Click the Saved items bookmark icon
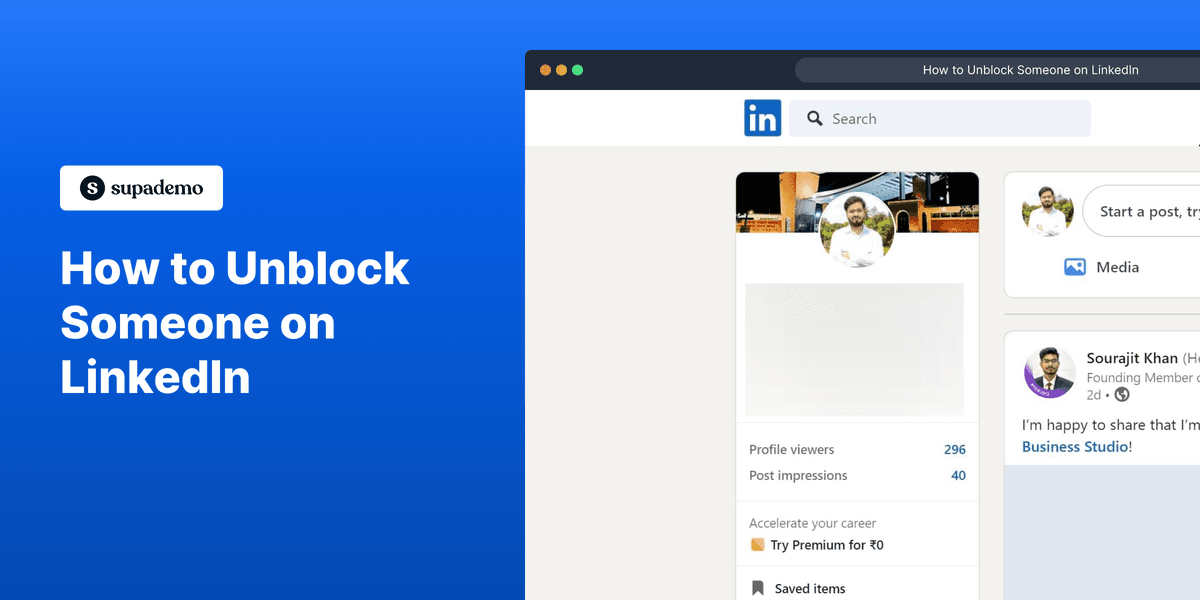The width and height of the screenshot is (1200, 600). (757, 587)
